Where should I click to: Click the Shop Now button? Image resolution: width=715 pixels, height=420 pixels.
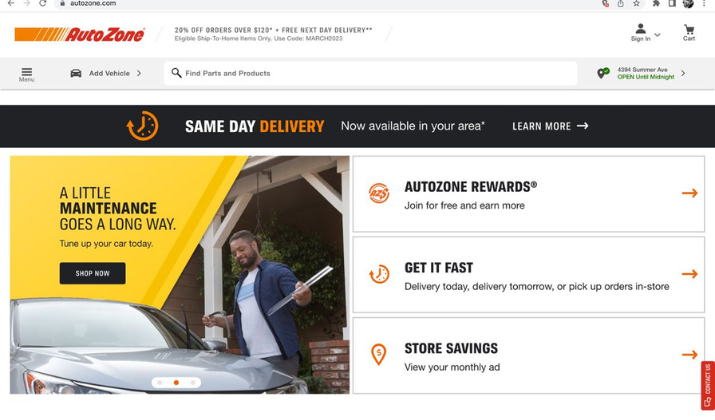[x=93, y=273]
